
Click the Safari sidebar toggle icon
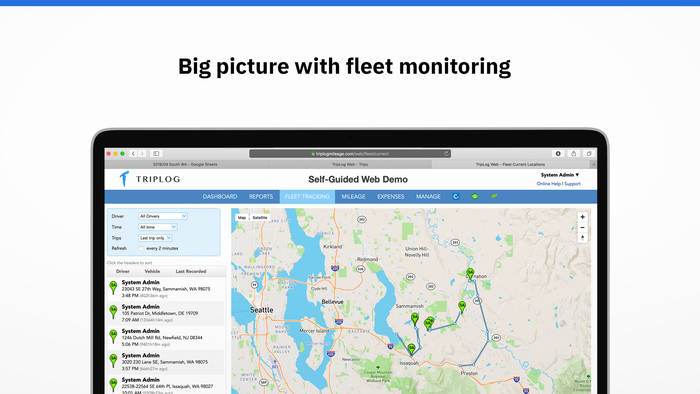pos(156,153)
